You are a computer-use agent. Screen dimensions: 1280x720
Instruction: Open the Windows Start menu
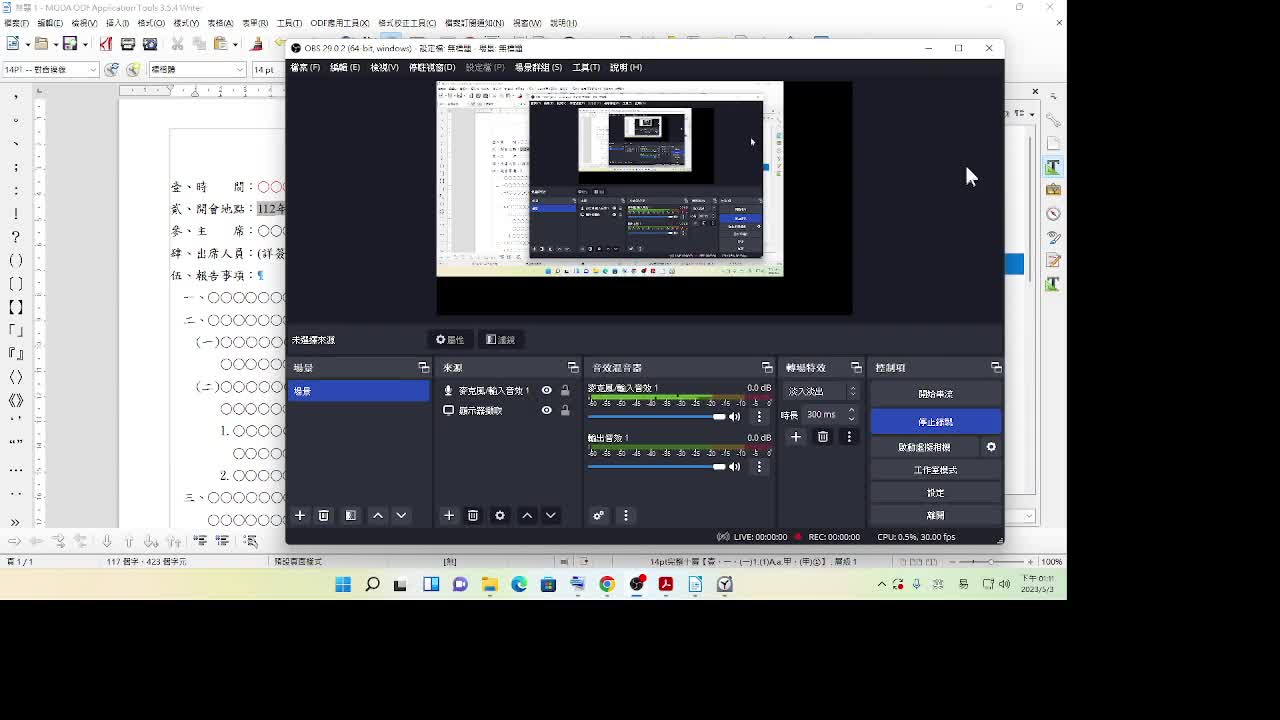(x=343, y=584)
